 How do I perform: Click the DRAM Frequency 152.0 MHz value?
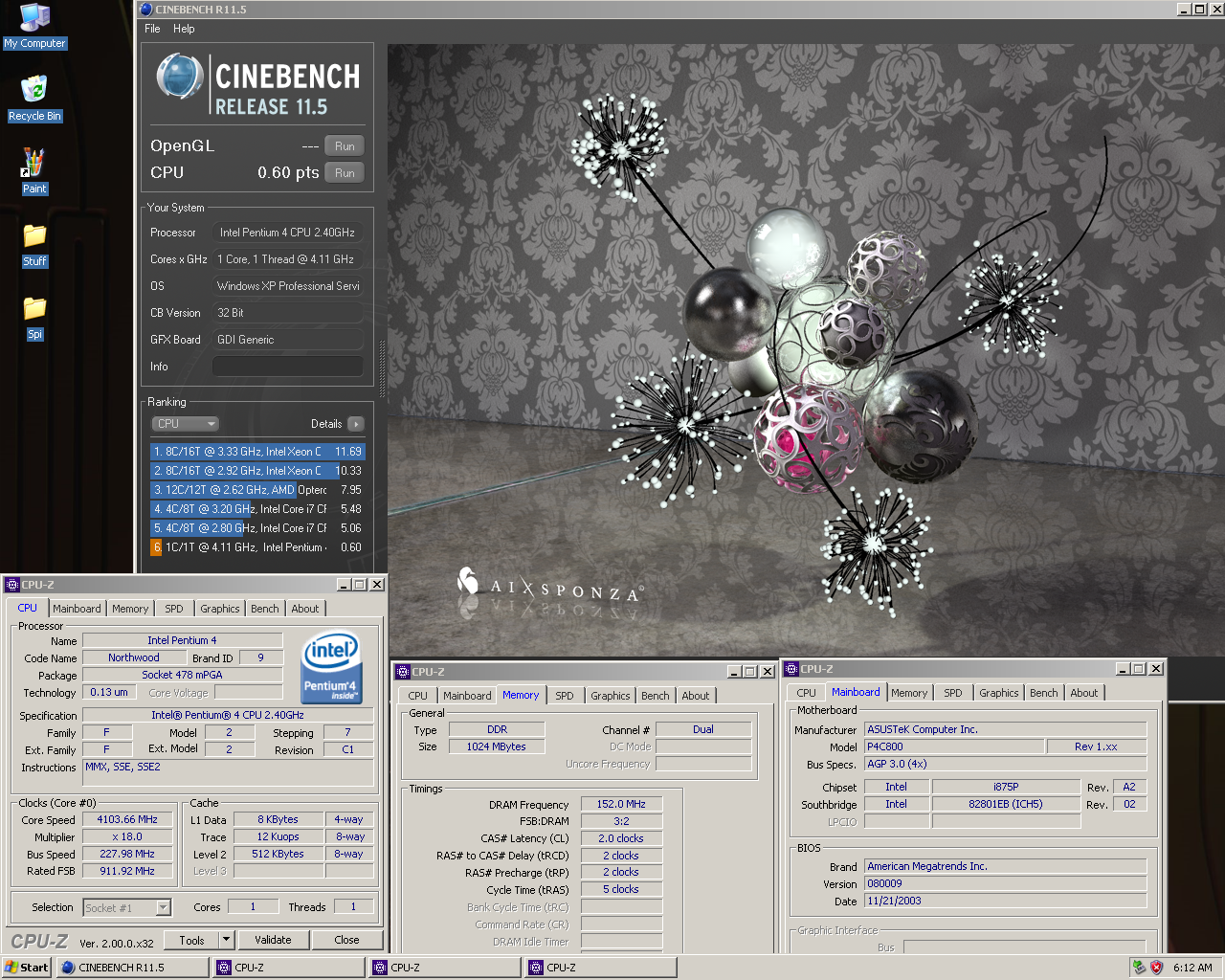tap(621, 804)
